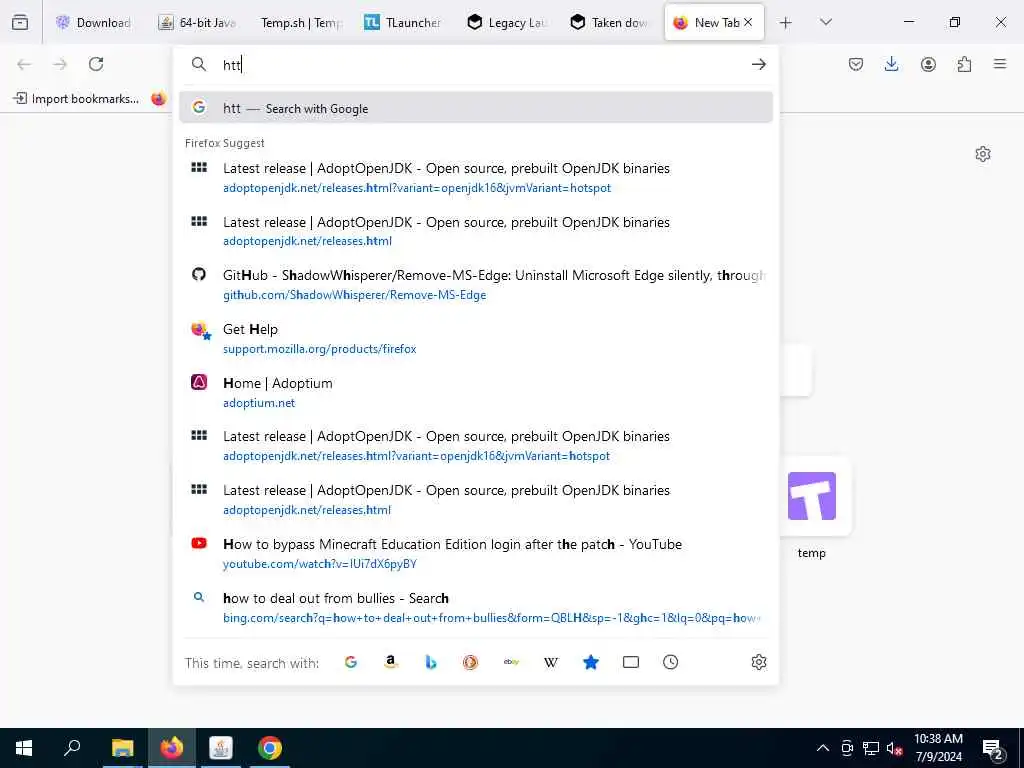Search bookmarks with star icon
This screenshot has height=768, width=1024.
point(591,662)
